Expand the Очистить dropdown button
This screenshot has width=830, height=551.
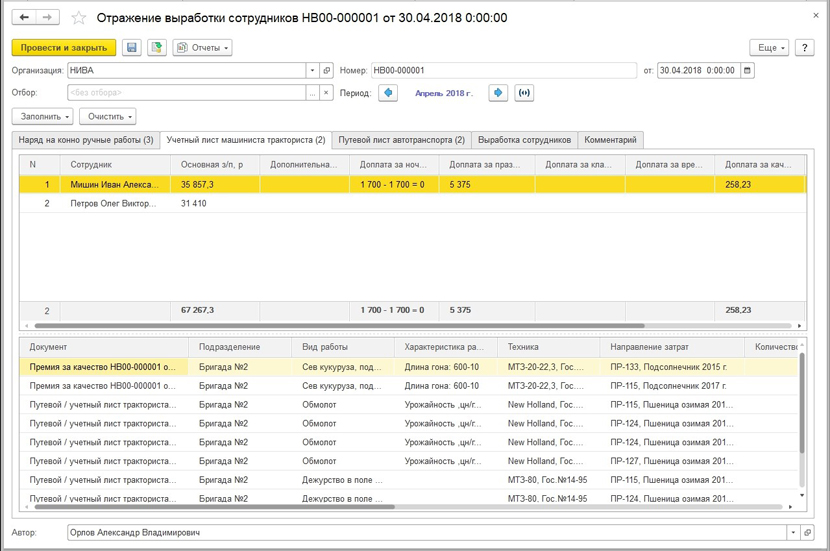[107, 117]
